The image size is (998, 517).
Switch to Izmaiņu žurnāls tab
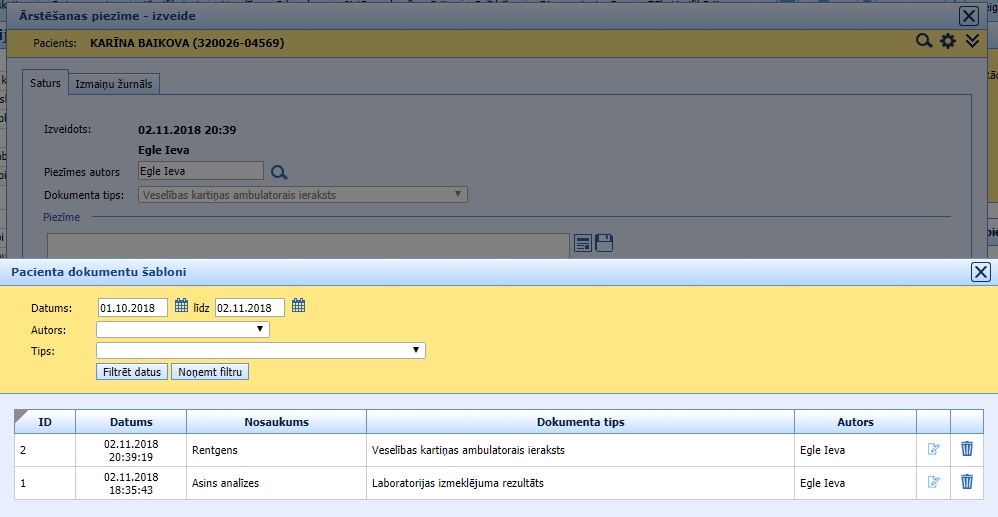click(x=114, y=85)
